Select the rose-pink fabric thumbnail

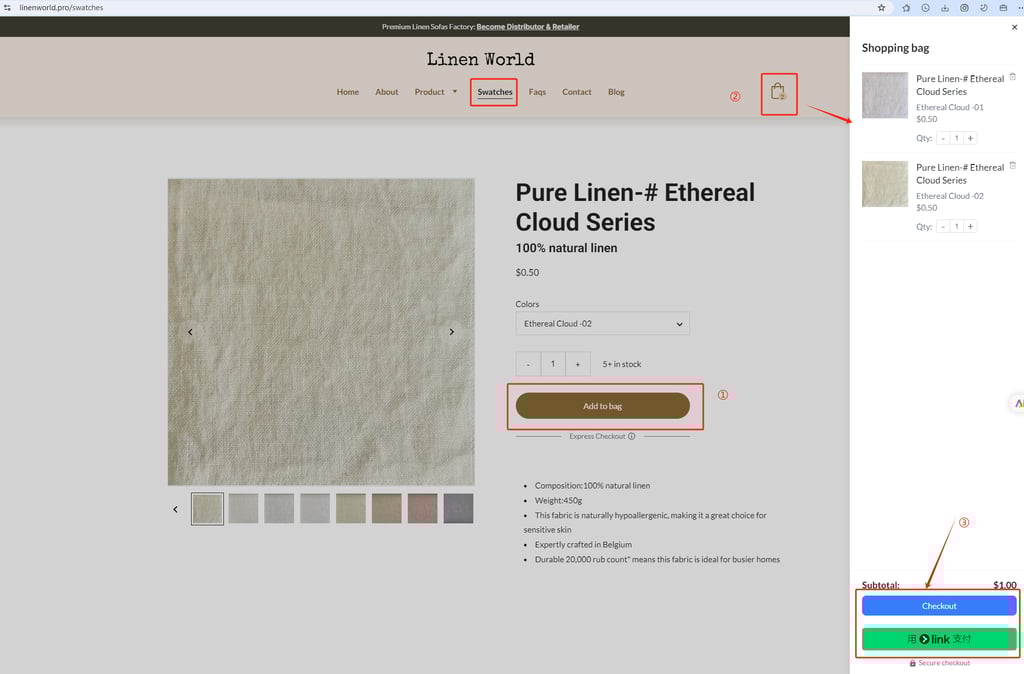click(x=423, y=509)
